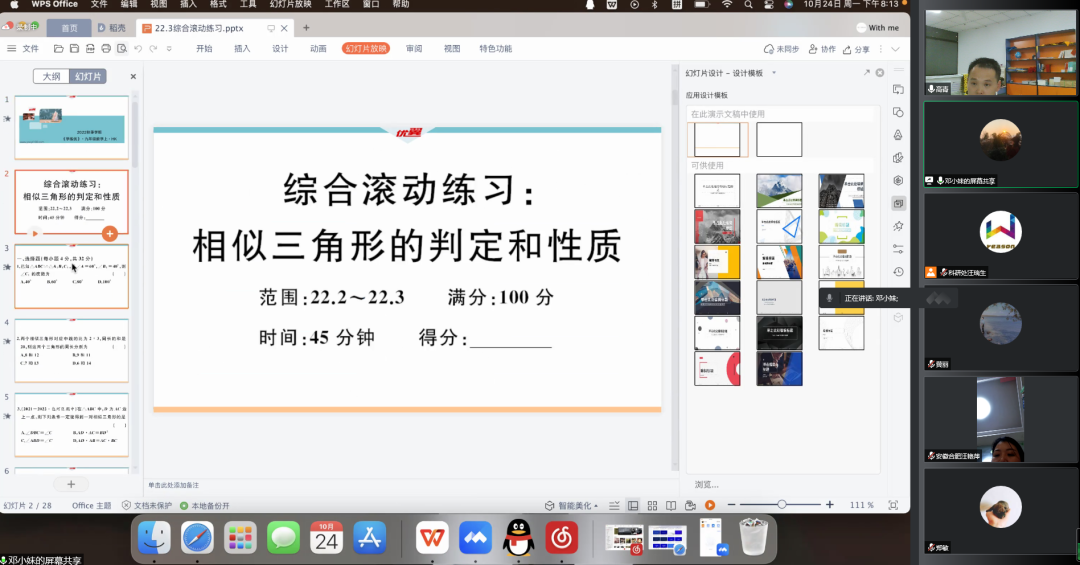Image resolution: width=1080 pixels, height=565 pixels.
Task: Click 浏览... browse link in design panel
Action: tap(706, 484)
